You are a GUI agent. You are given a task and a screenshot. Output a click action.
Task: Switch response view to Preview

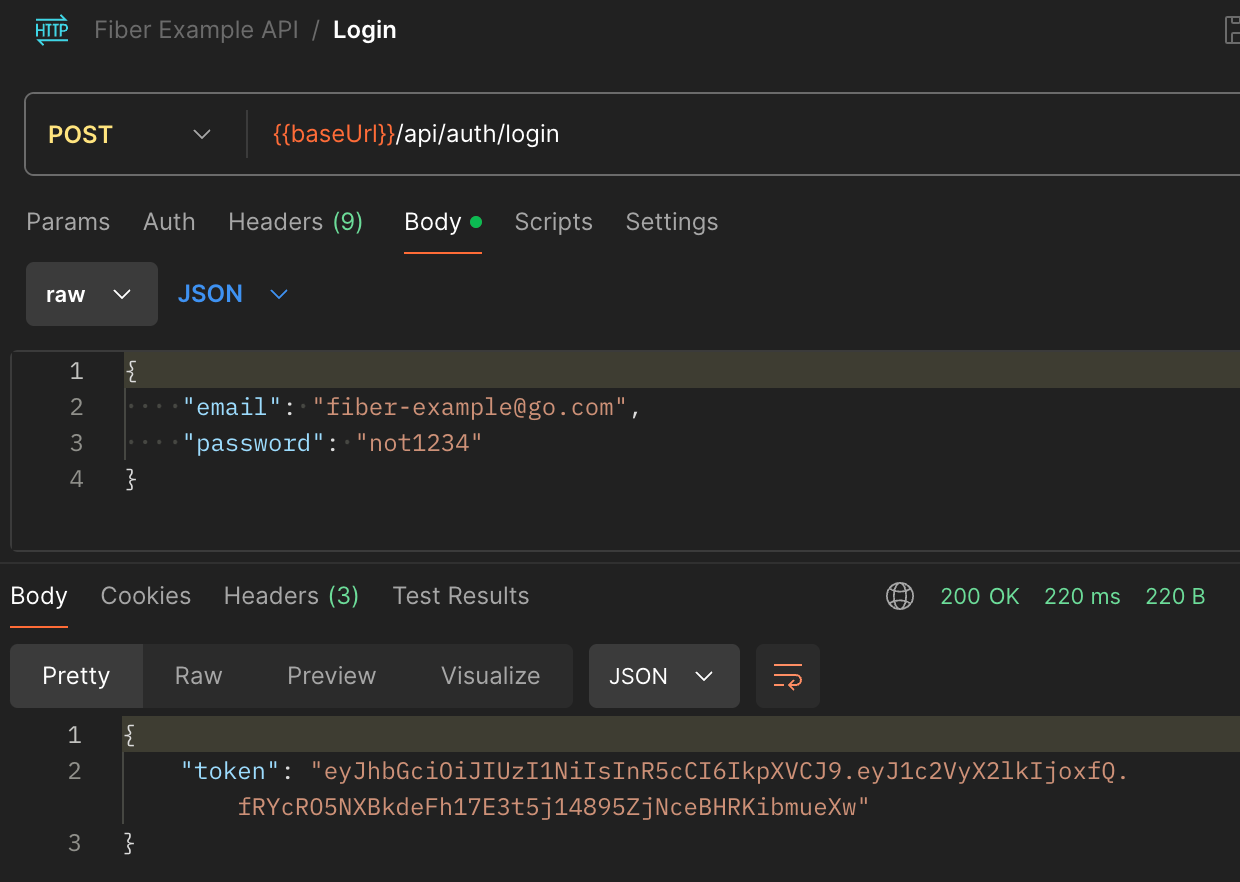click(331, 676)
